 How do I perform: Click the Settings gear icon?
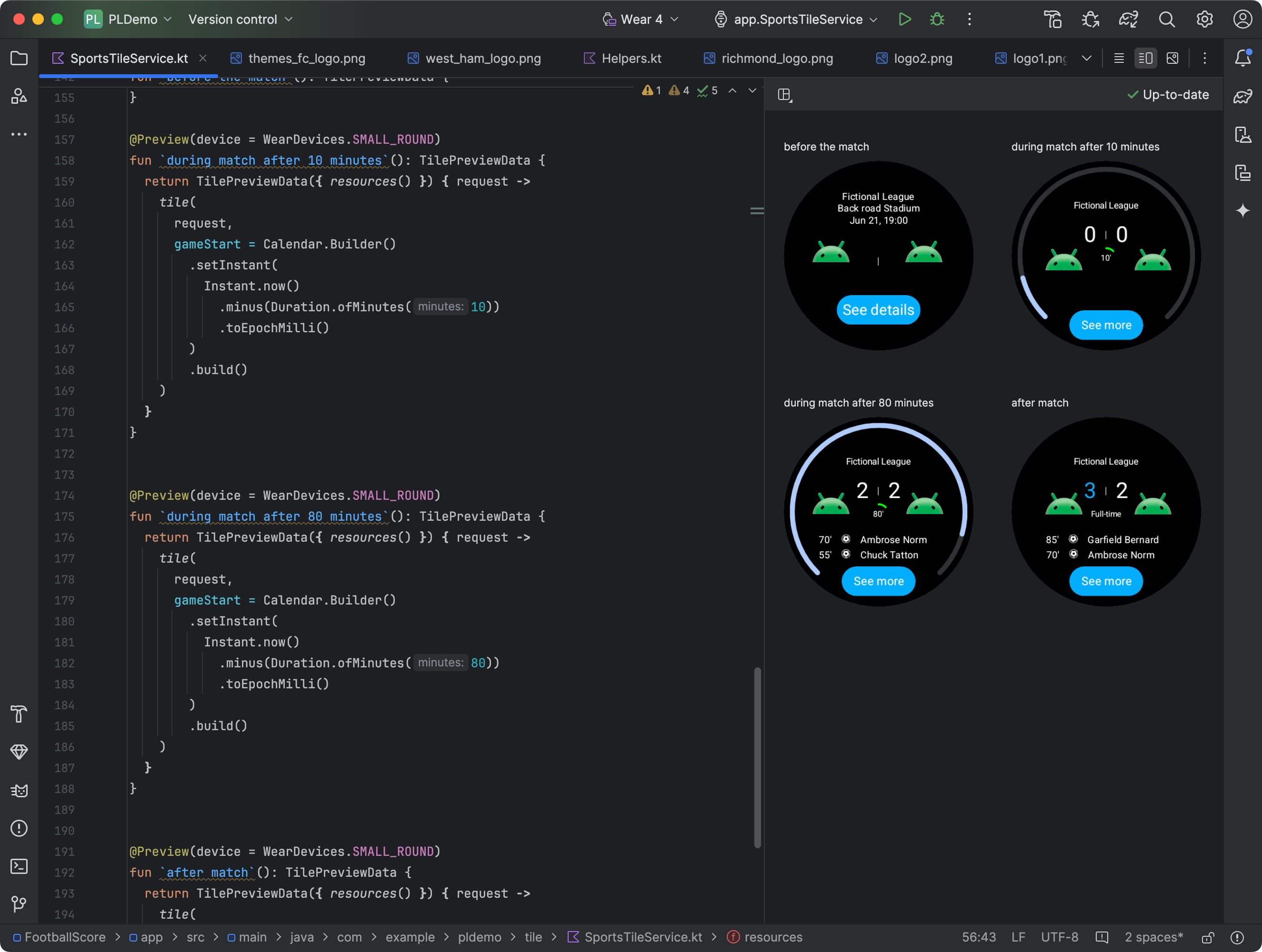point(1204,19)
